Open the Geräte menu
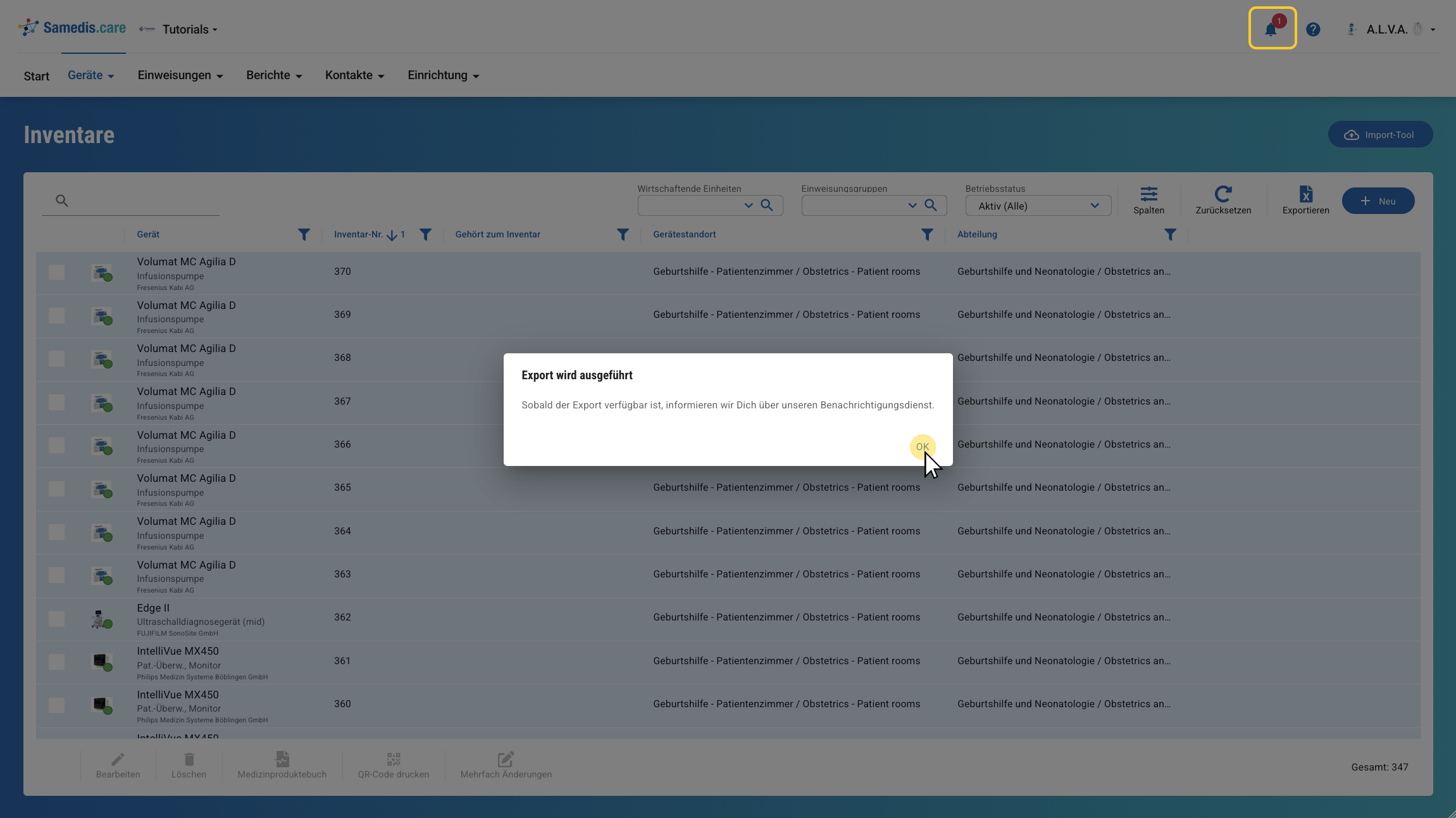This screenshot has width=1456, height=818. click(91, 75)
